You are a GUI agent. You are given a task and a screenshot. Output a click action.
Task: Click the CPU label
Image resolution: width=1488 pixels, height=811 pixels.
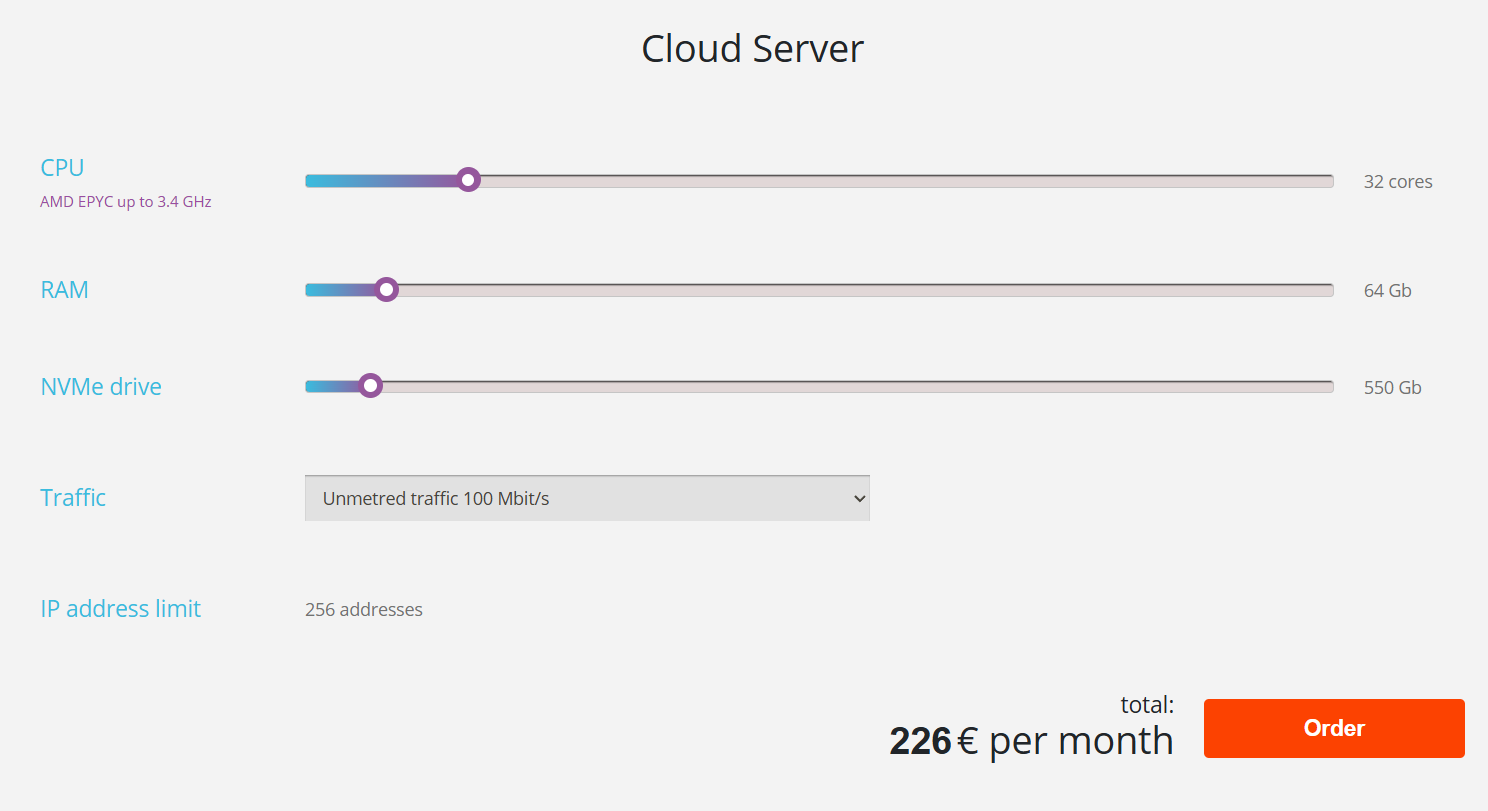click(x=62, y=167)
